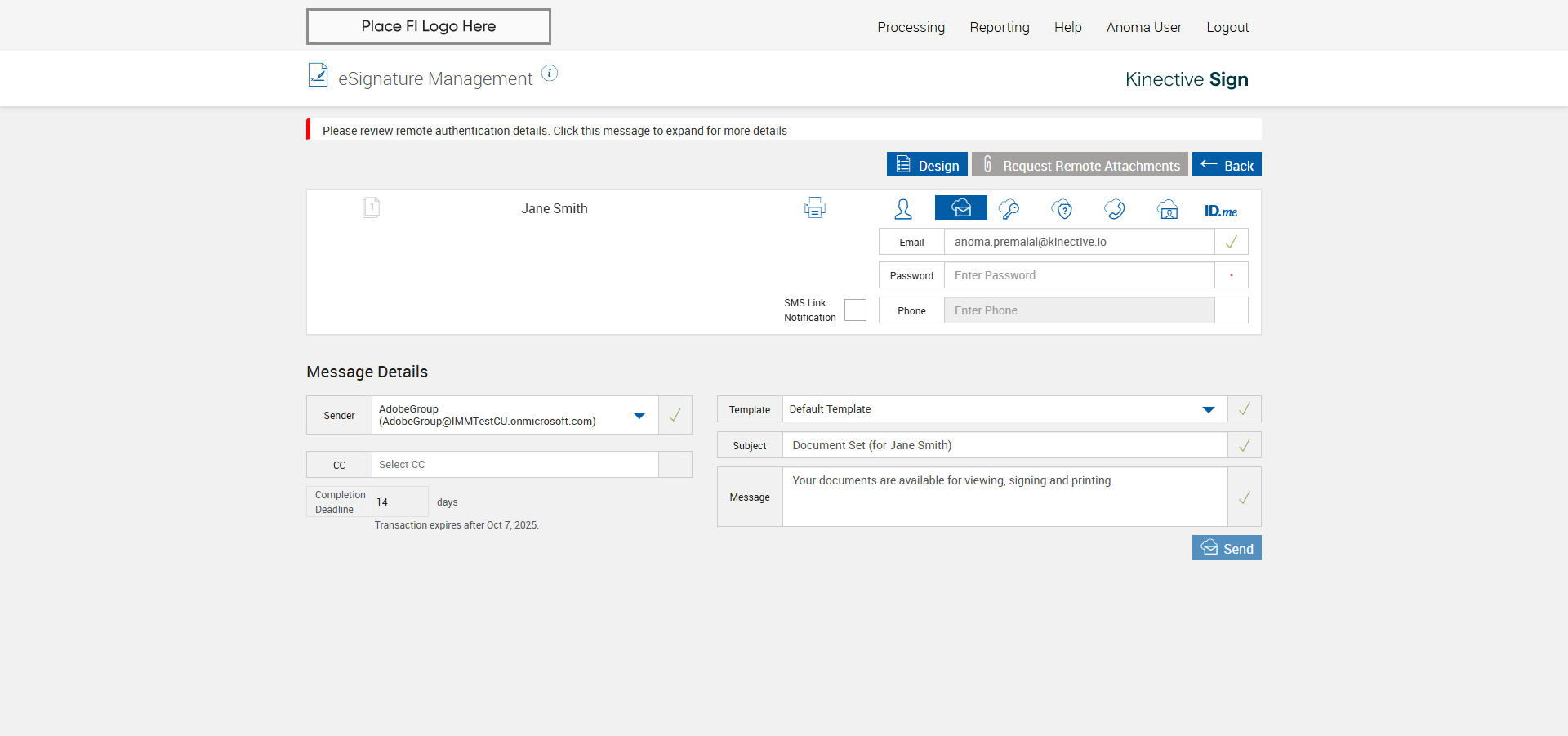The height and width of the screenshot is (736, 1568).
Task: Open the Sender dropdown
Action: coord(639,416)
